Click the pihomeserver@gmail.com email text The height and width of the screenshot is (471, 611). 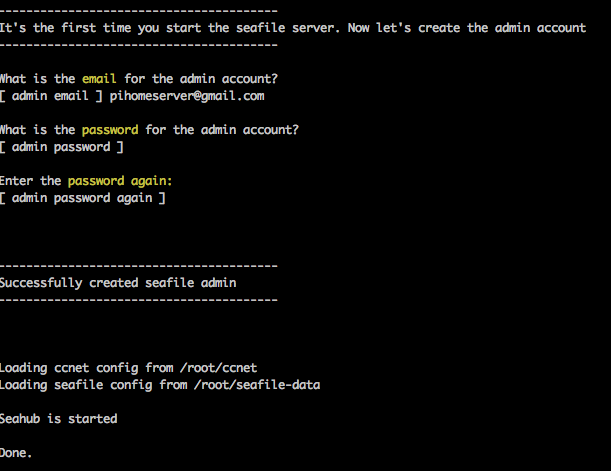(187, 96)
